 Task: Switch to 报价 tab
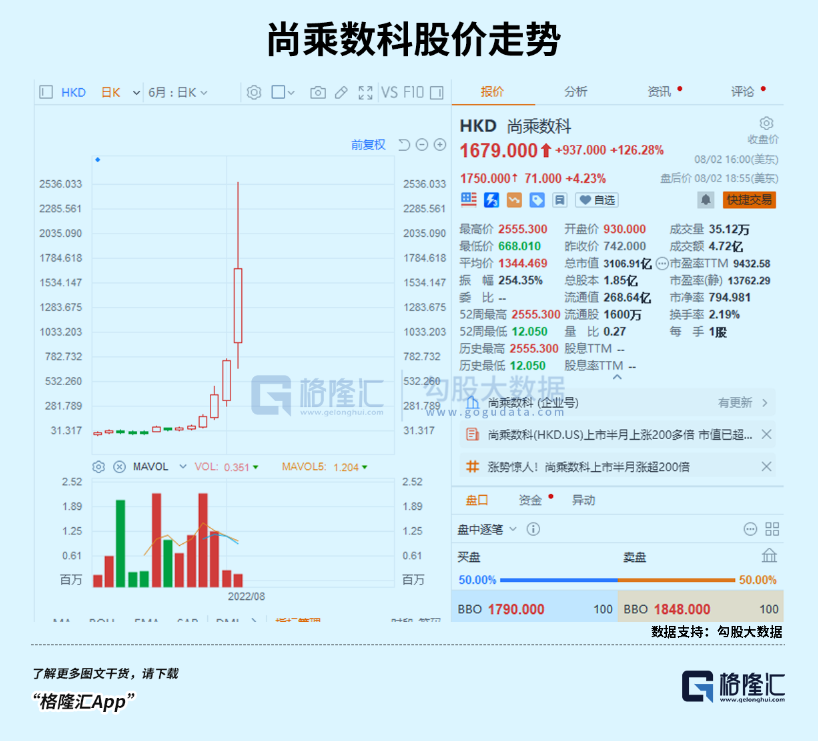click(492, 92)
